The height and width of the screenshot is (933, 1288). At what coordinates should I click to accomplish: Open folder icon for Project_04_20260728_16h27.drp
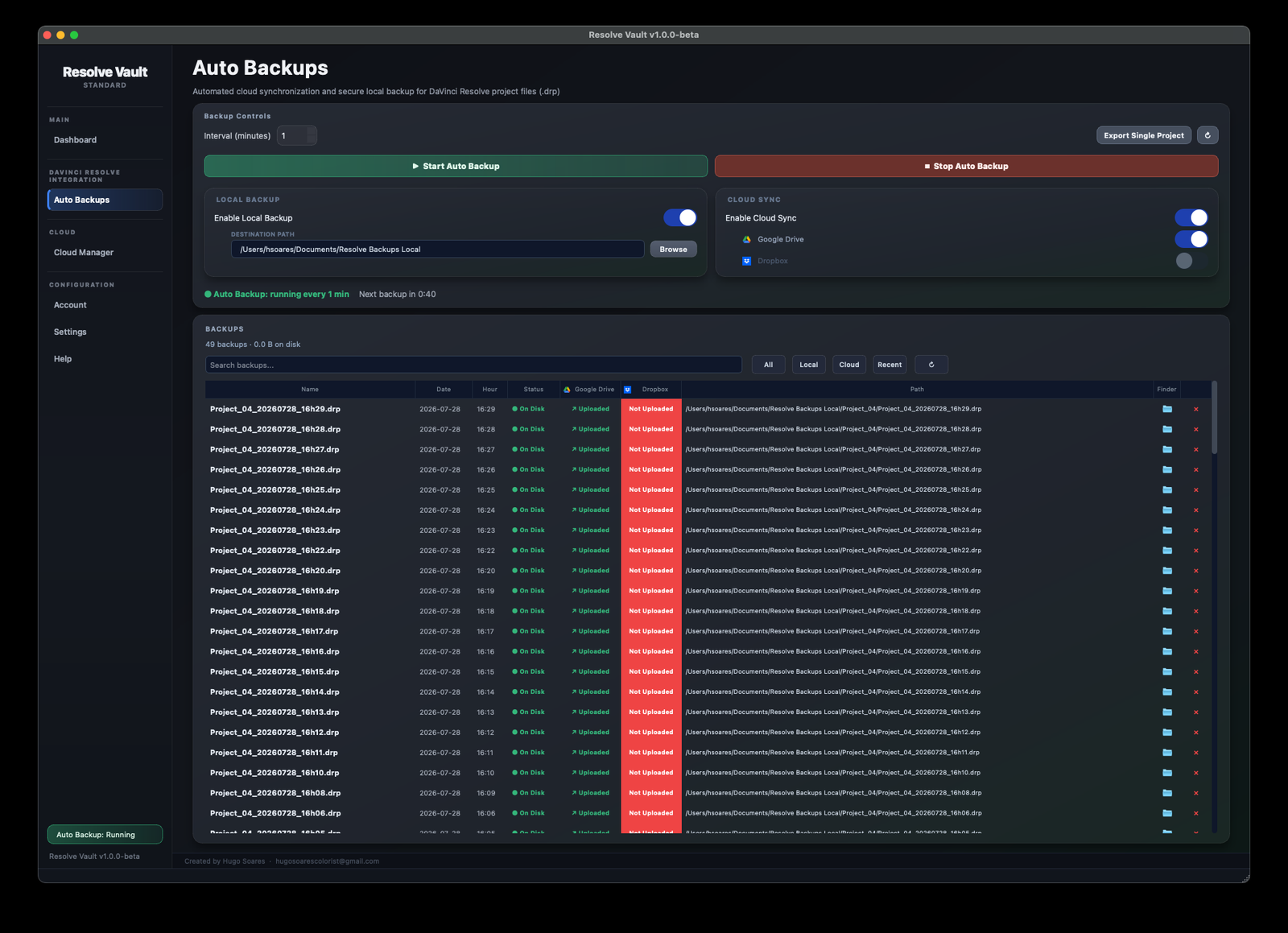(1166, 449)
